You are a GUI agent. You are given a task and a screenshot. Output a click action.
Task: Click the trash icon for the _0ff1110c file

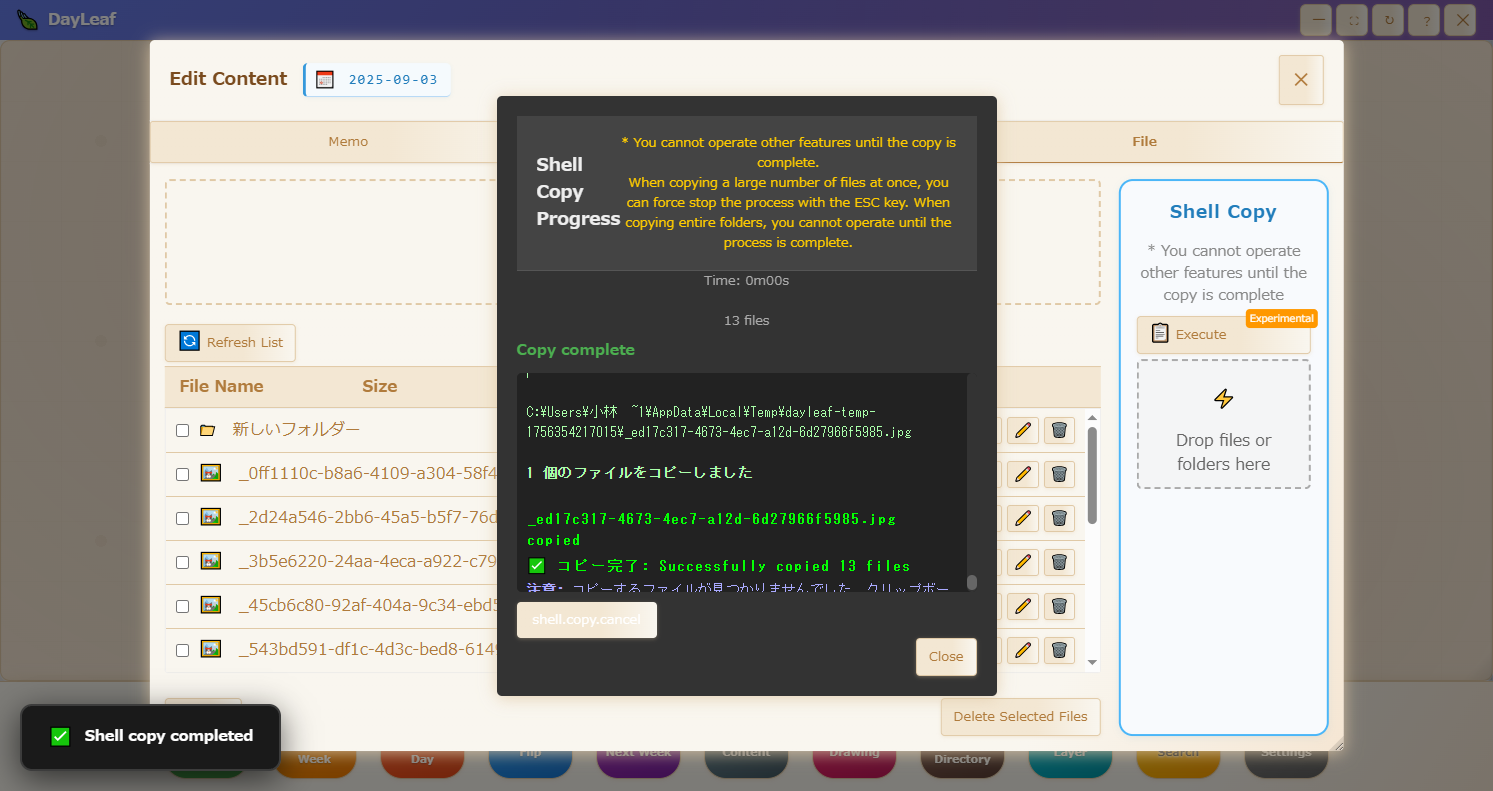(x=1059, y=474)
